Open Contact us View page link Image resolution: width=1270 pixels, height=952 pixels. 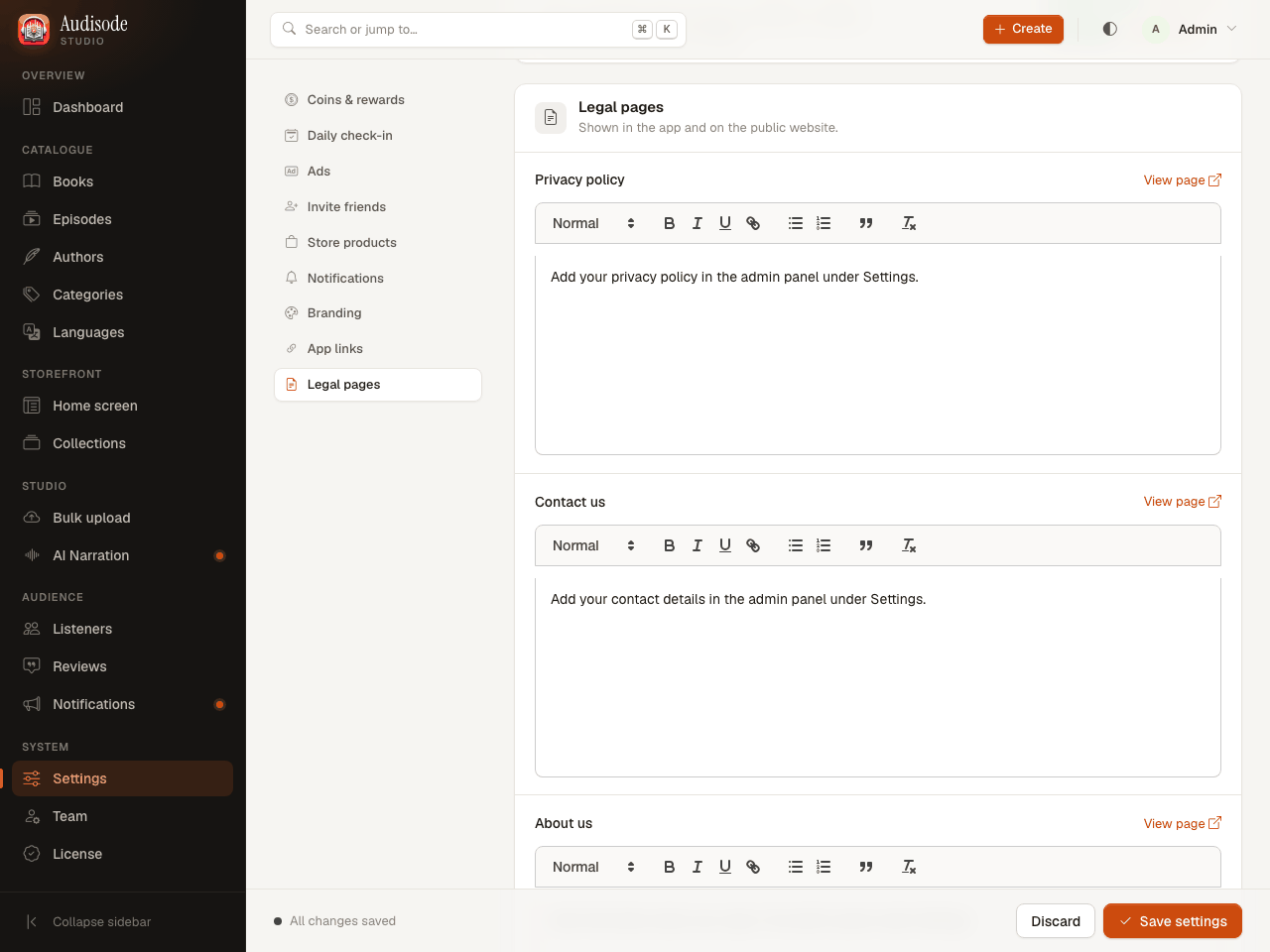pyautogui.click(x=1183, y=502)
